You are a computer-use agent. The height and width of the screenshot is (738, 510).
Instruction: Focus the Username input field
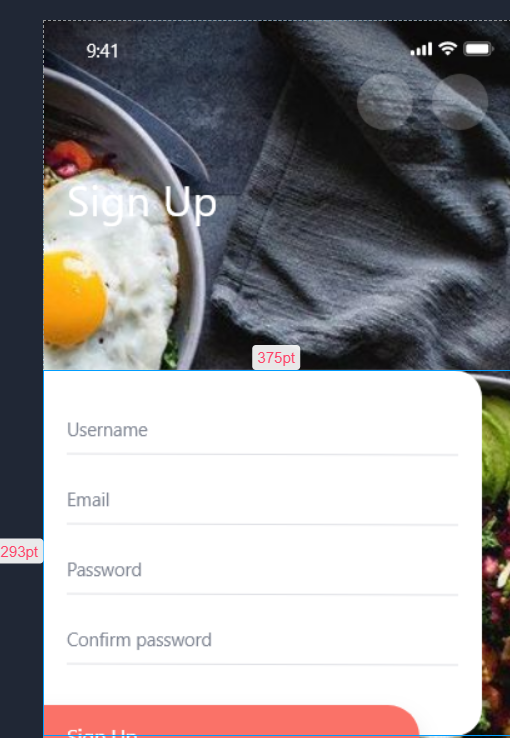(262, 433)
